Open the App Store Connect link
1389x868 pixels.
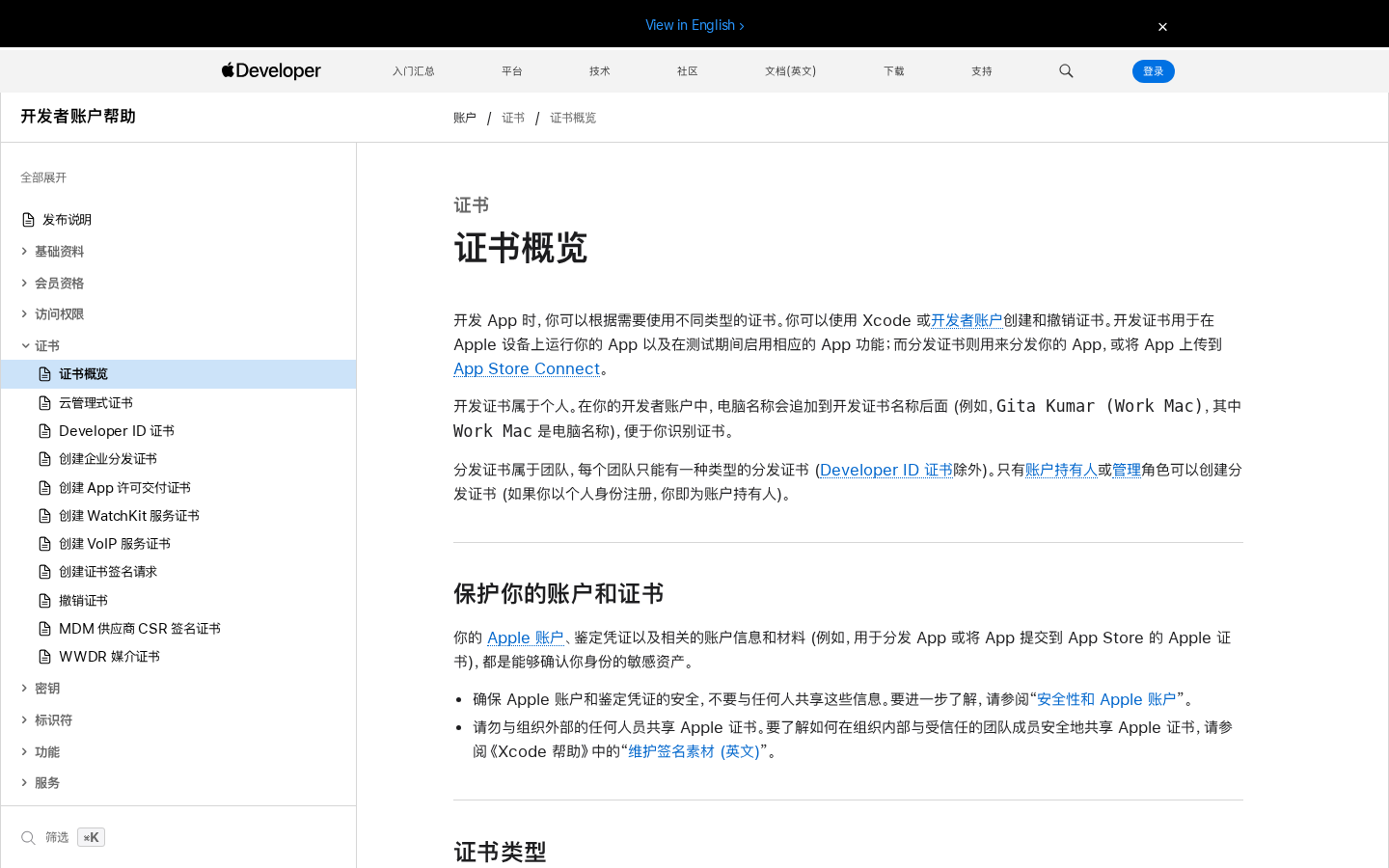click(x=527, y=368)
